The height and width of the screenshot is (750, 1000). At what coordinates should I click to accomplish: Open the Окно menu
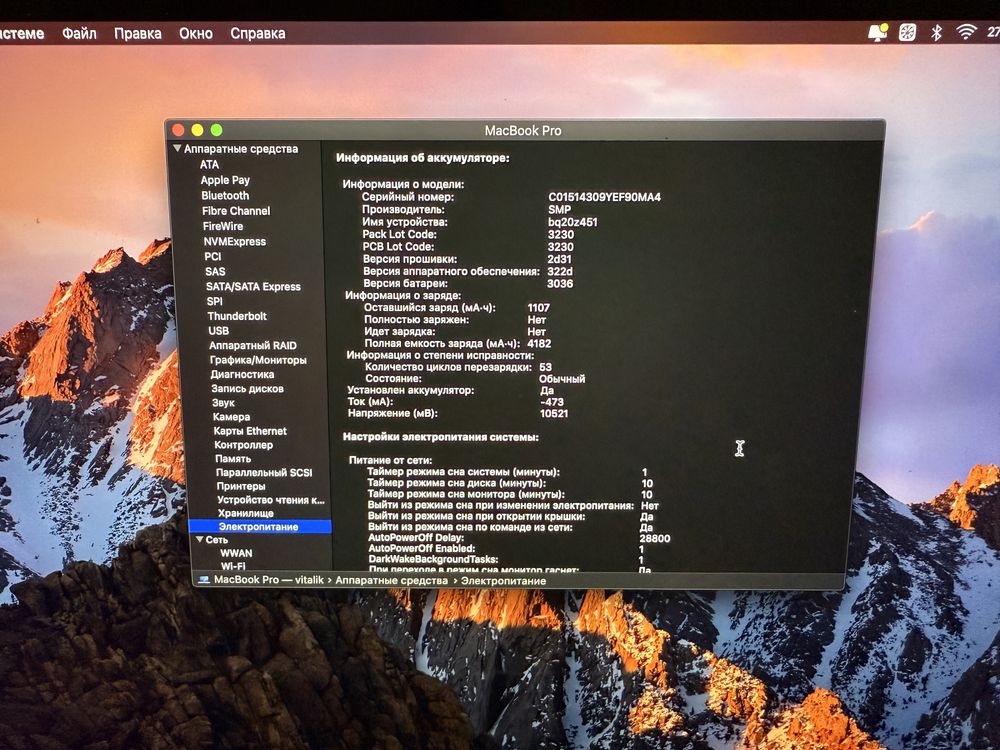[196, 33]
